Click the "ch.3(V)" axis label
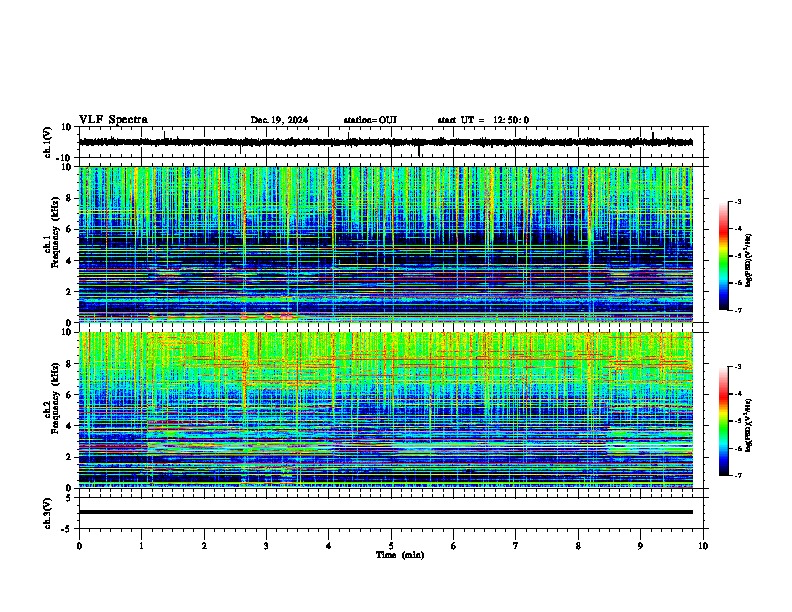The height and width of the screenshot is (612, 792). pyautogui.click(x=48, y=513)
